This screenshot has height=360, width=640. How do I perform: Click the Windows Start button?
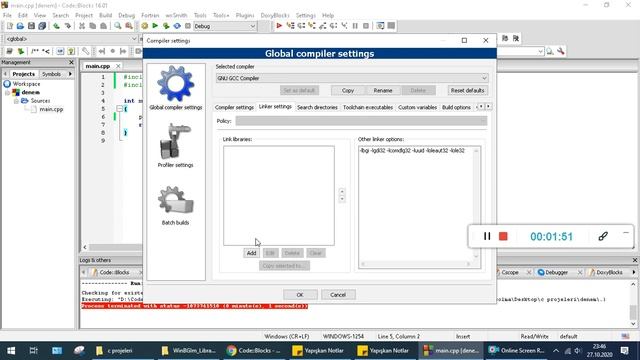[x=11, y=350]
